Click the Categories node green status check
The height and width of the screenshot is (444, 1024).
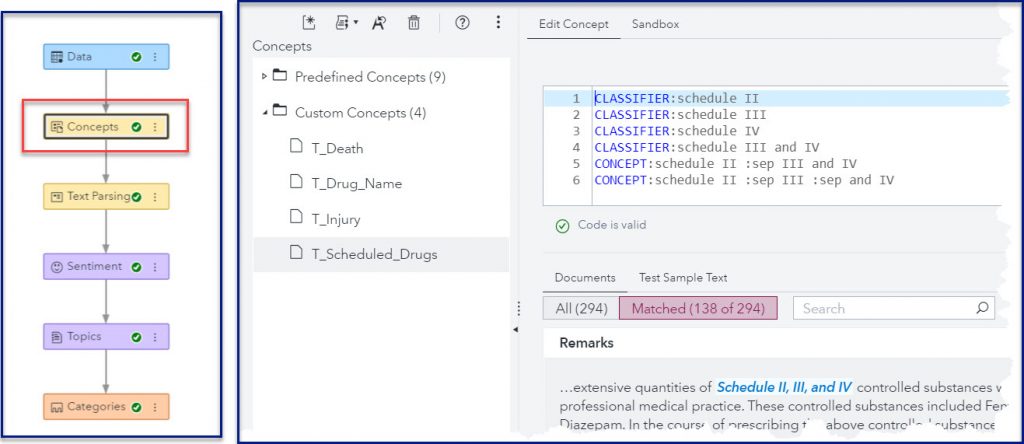(136, 407)
